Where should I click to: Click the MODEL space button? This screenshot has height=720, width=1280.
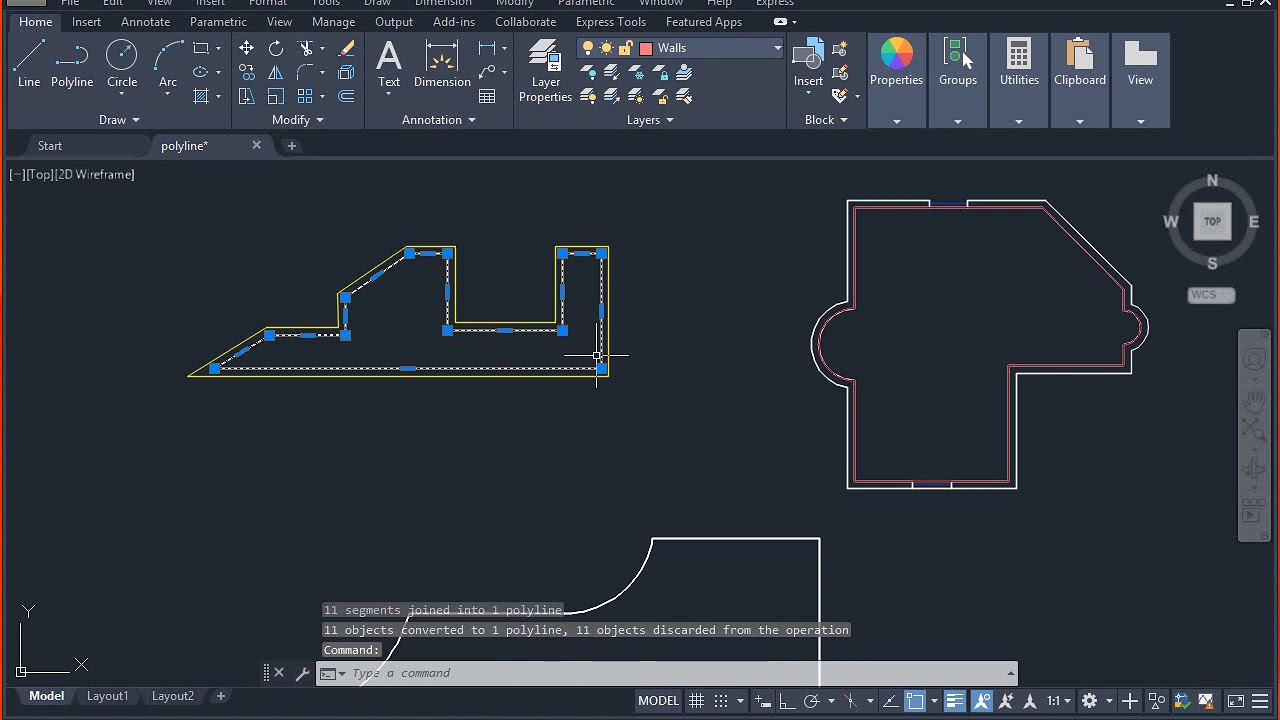click(658, 701)
